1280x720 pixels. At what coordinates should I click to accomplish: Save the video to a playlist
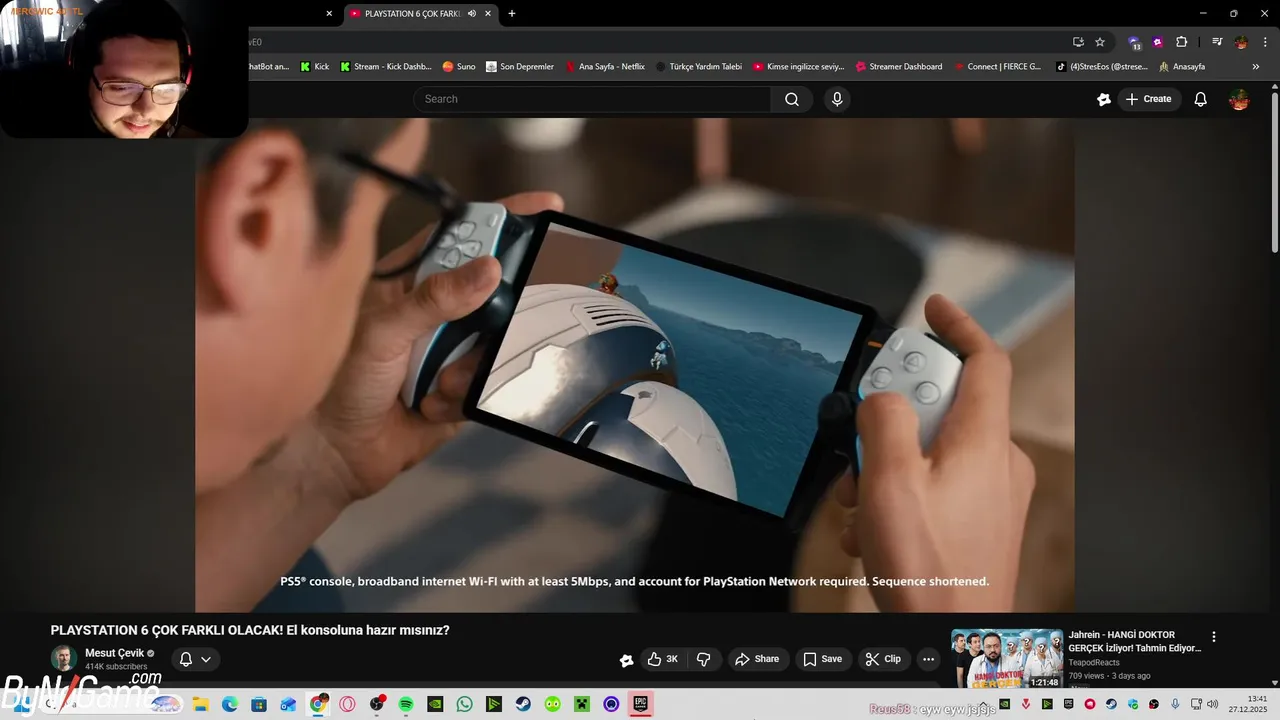click(x=823, y=659)
